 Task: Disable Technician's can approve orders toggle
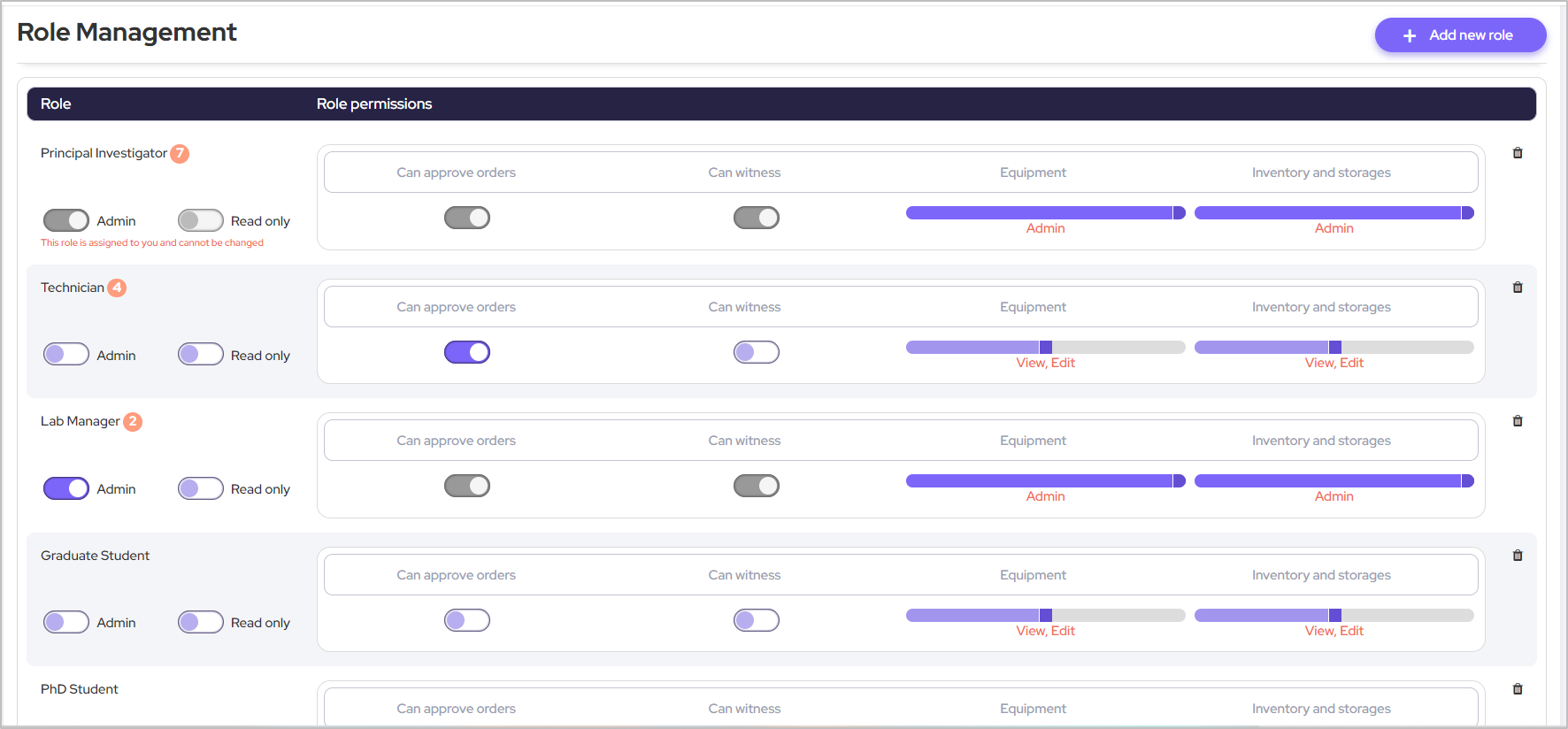(467, 352)
